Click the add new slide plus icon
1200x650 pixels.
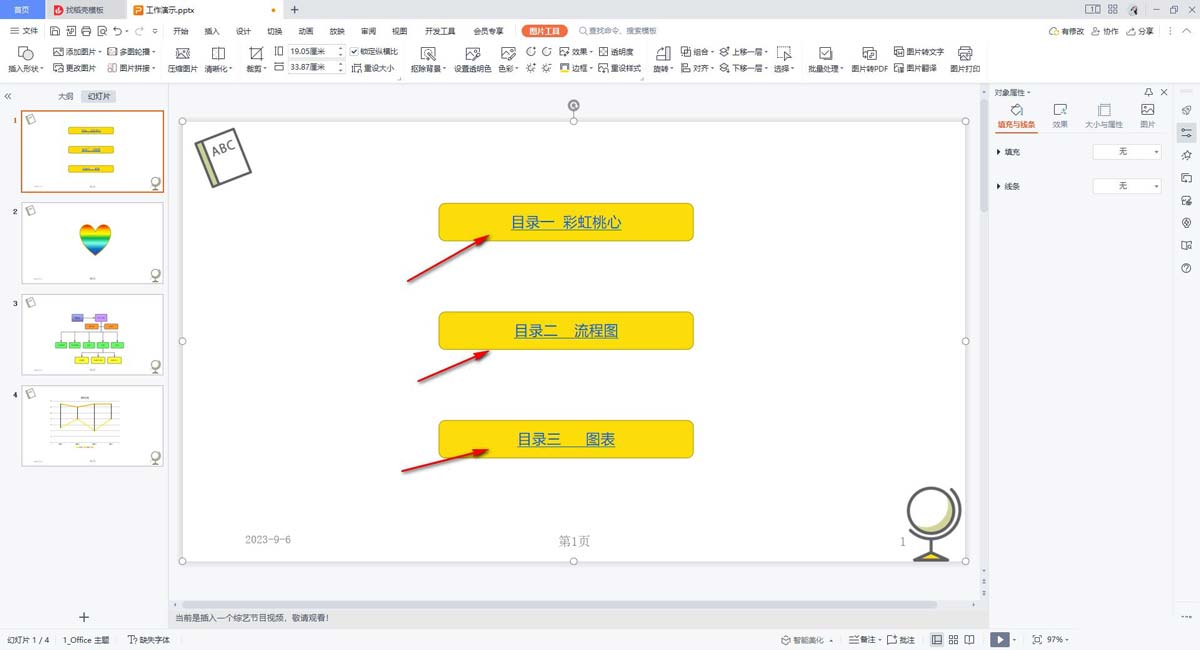point(84,618)
